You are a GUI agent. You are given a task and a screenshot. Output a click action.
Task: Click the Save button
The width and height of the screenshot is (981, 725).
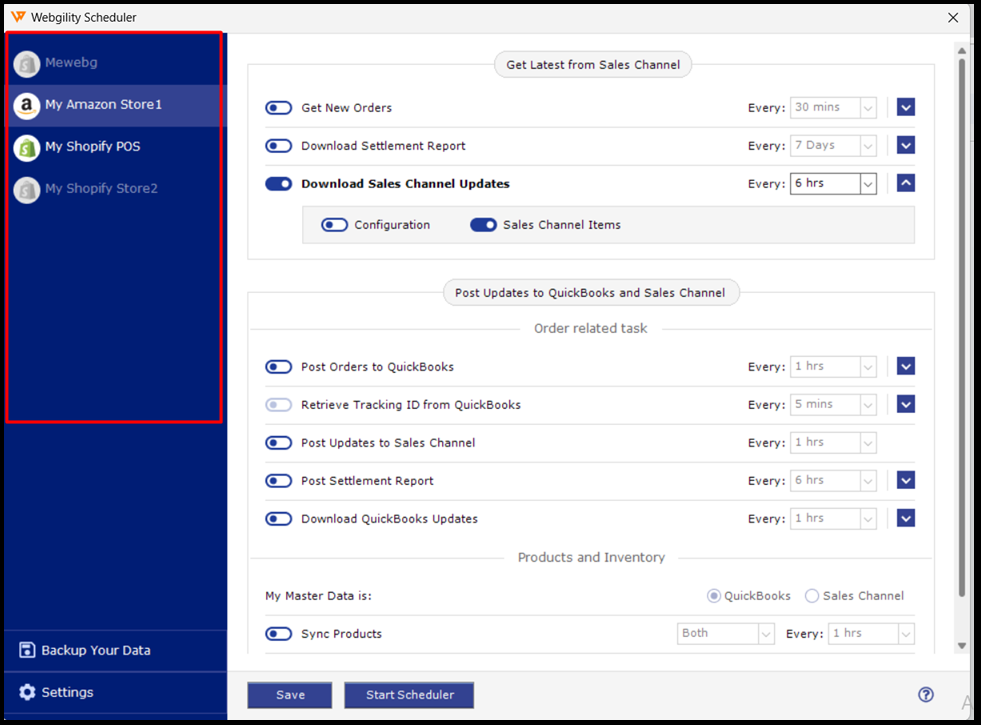tap(289, 694)
